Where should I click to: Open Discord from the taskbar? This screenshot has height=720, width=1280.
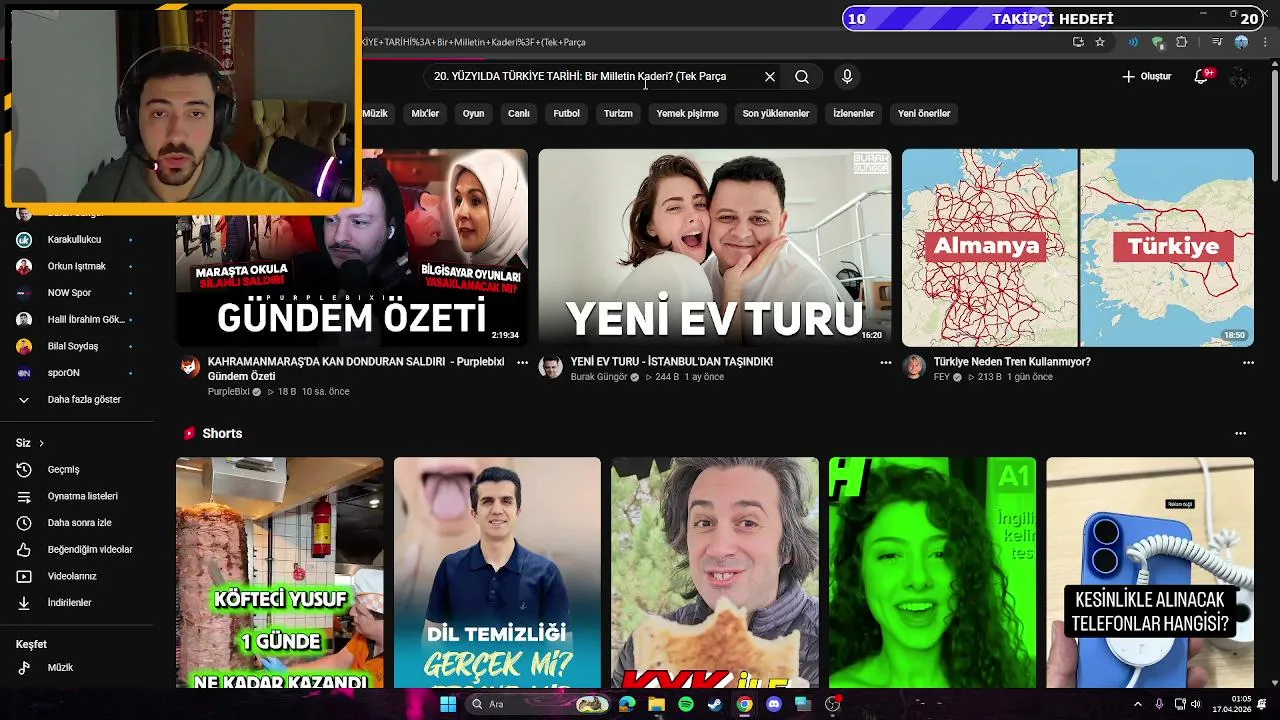[x=773, y=704]
